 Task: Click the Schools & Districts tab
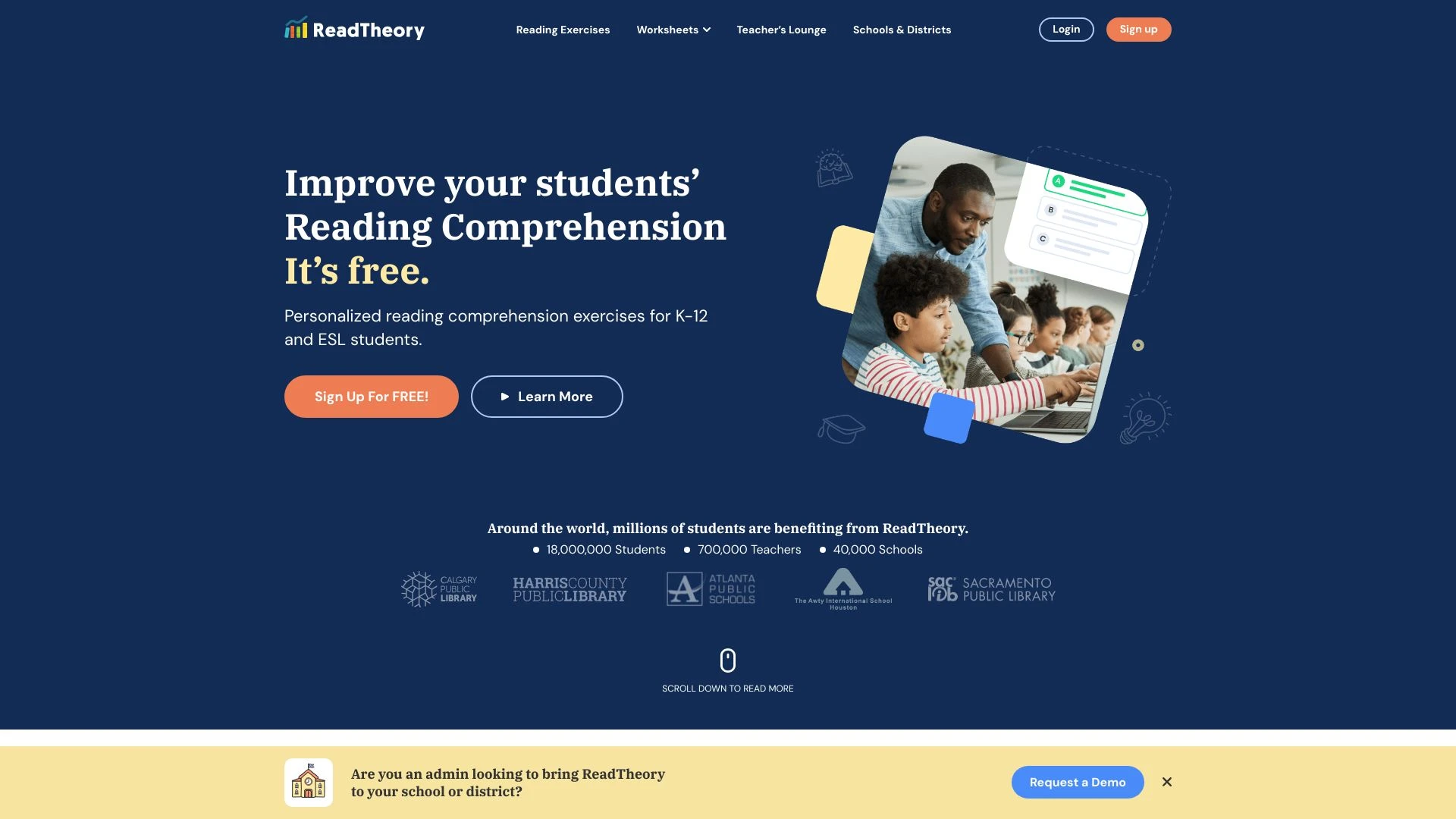(x=902, y=29)
